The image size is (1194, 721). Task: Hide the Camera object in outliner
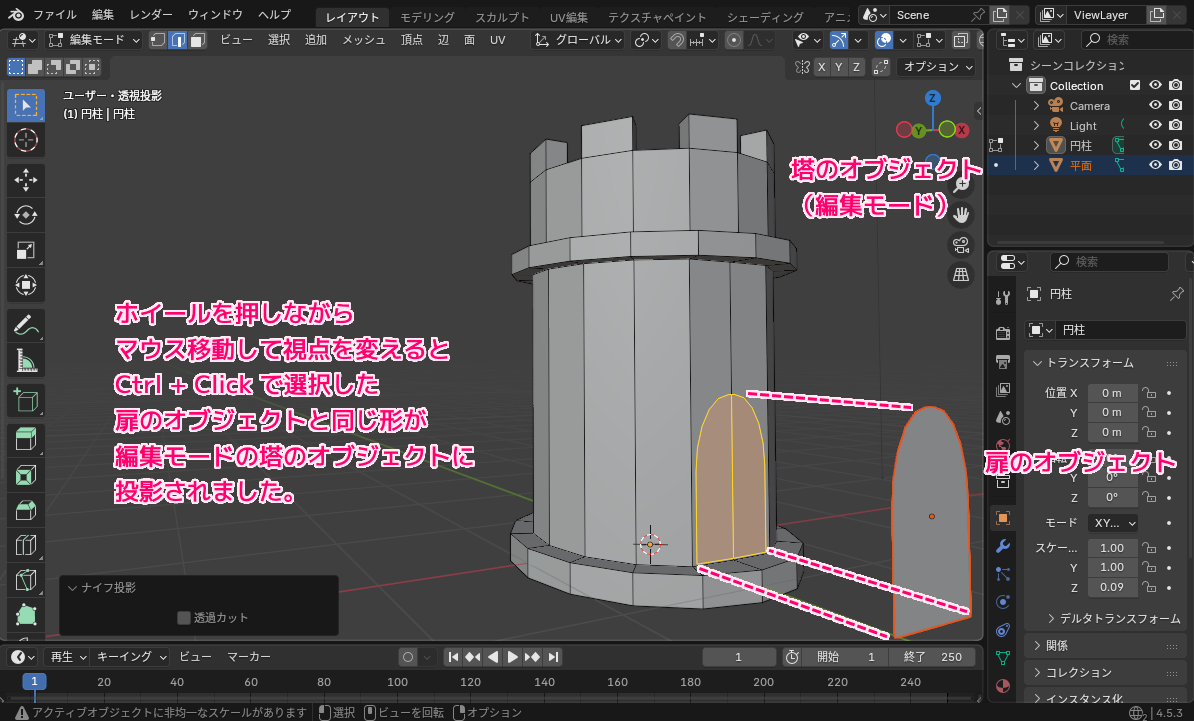[1155, 106]
